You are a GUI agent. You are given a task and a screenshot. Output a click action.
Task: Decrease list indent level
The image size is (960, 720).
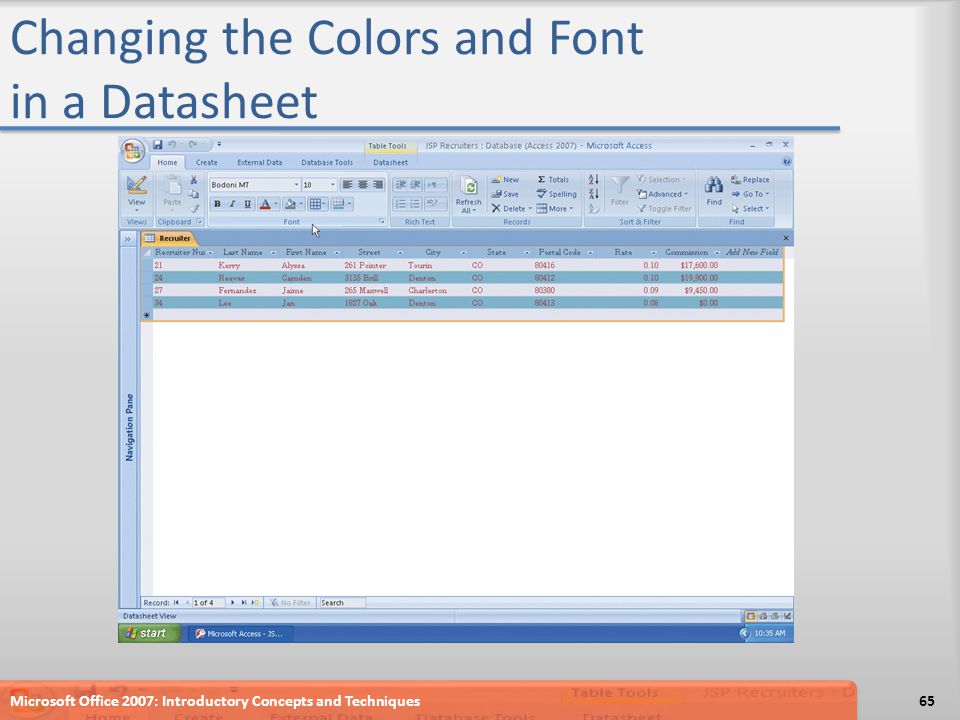400,184
